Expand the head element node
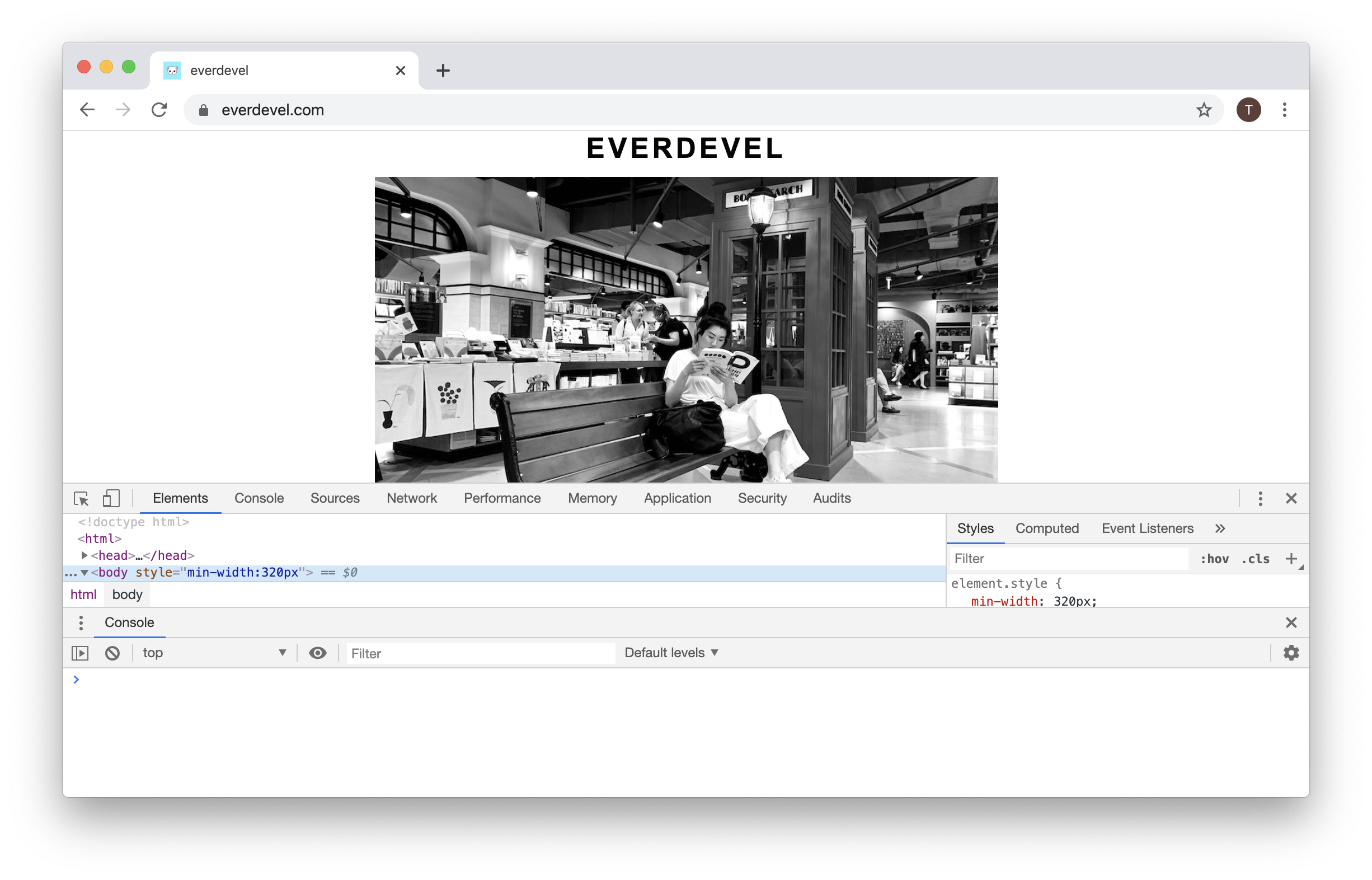This screenshot has width=1372, height=880. (x=84, y=555)
